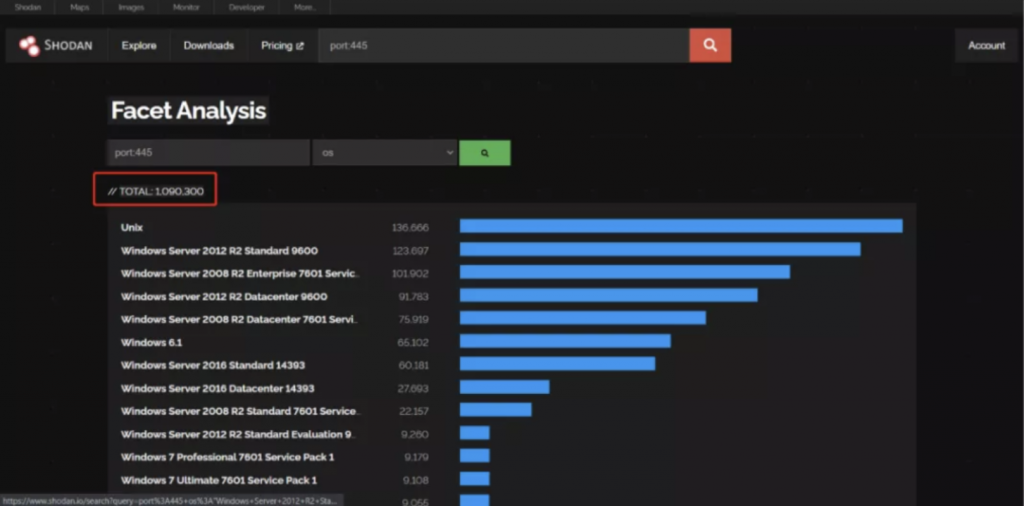The height and width of the screenshot is (506, 1024).
Task: Click the Windows 6.1 bar in chart
Action: 565,341
